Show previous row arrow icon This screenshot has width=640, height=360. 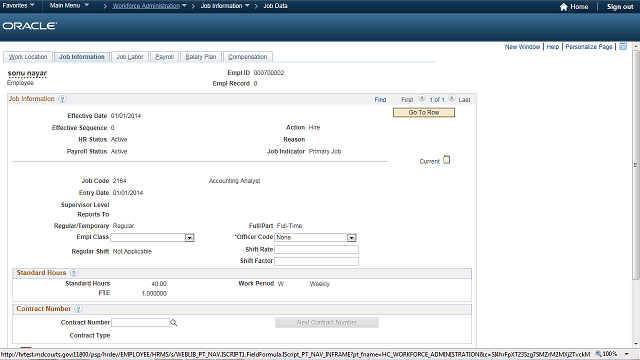click(x=422, y=98)
